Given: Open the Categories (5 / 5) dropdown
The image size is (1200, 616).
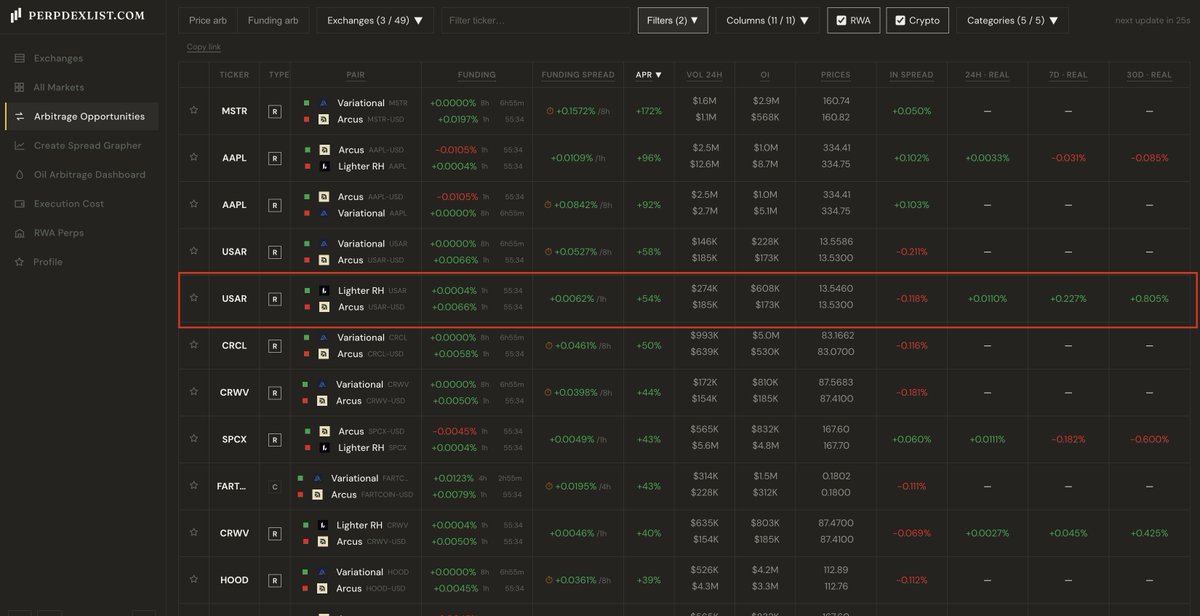Looking at the screenshot, I should (1012, 20).
